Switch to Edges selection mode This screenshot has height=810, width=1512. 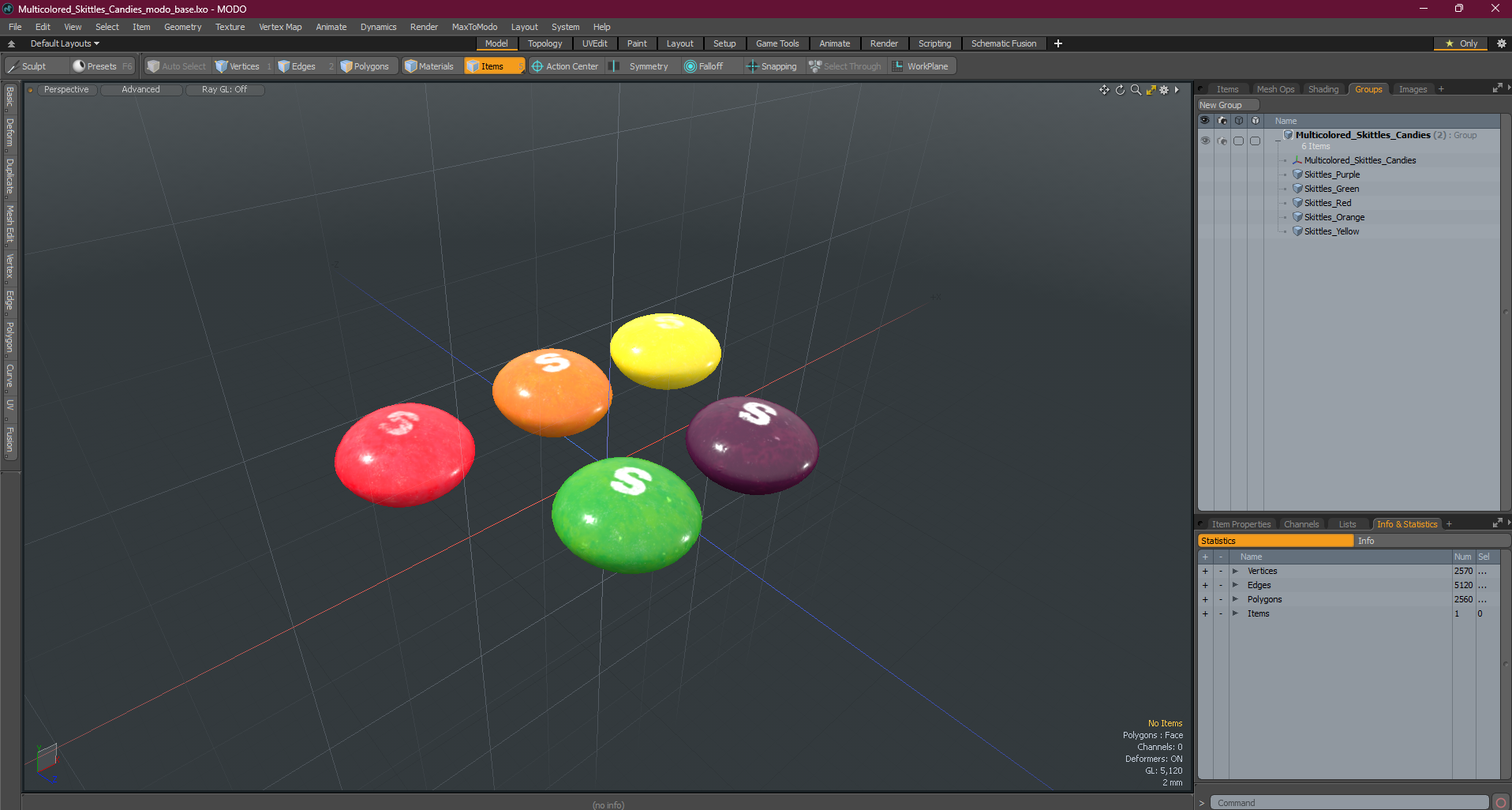(303, 66)
